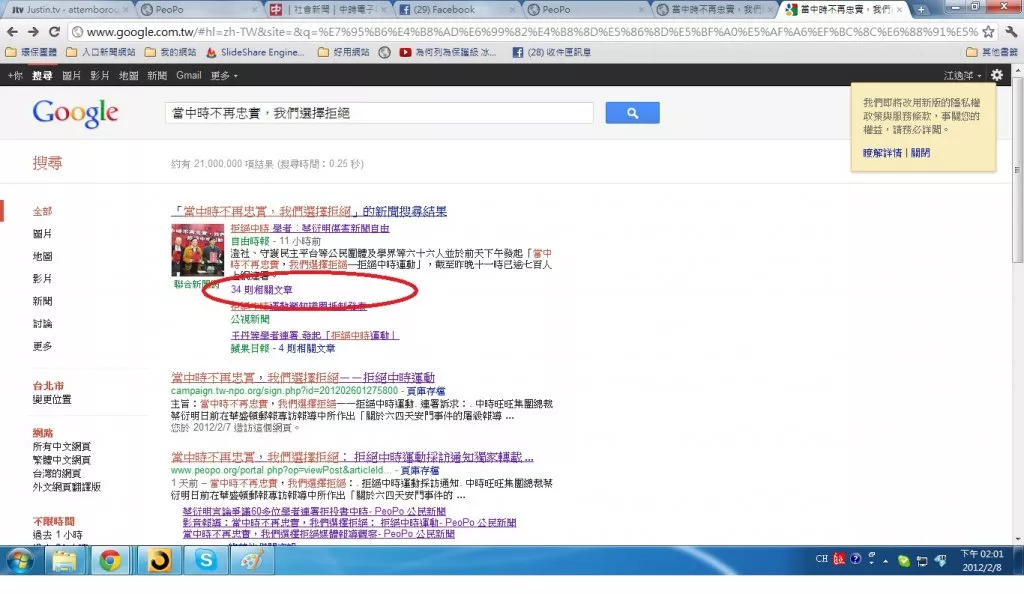Image resolution: width=1024 pixels, height=594 pixels.
Task: Open 頁庫存檔 for the peopo.org result
Action: [x=420, y=470]
